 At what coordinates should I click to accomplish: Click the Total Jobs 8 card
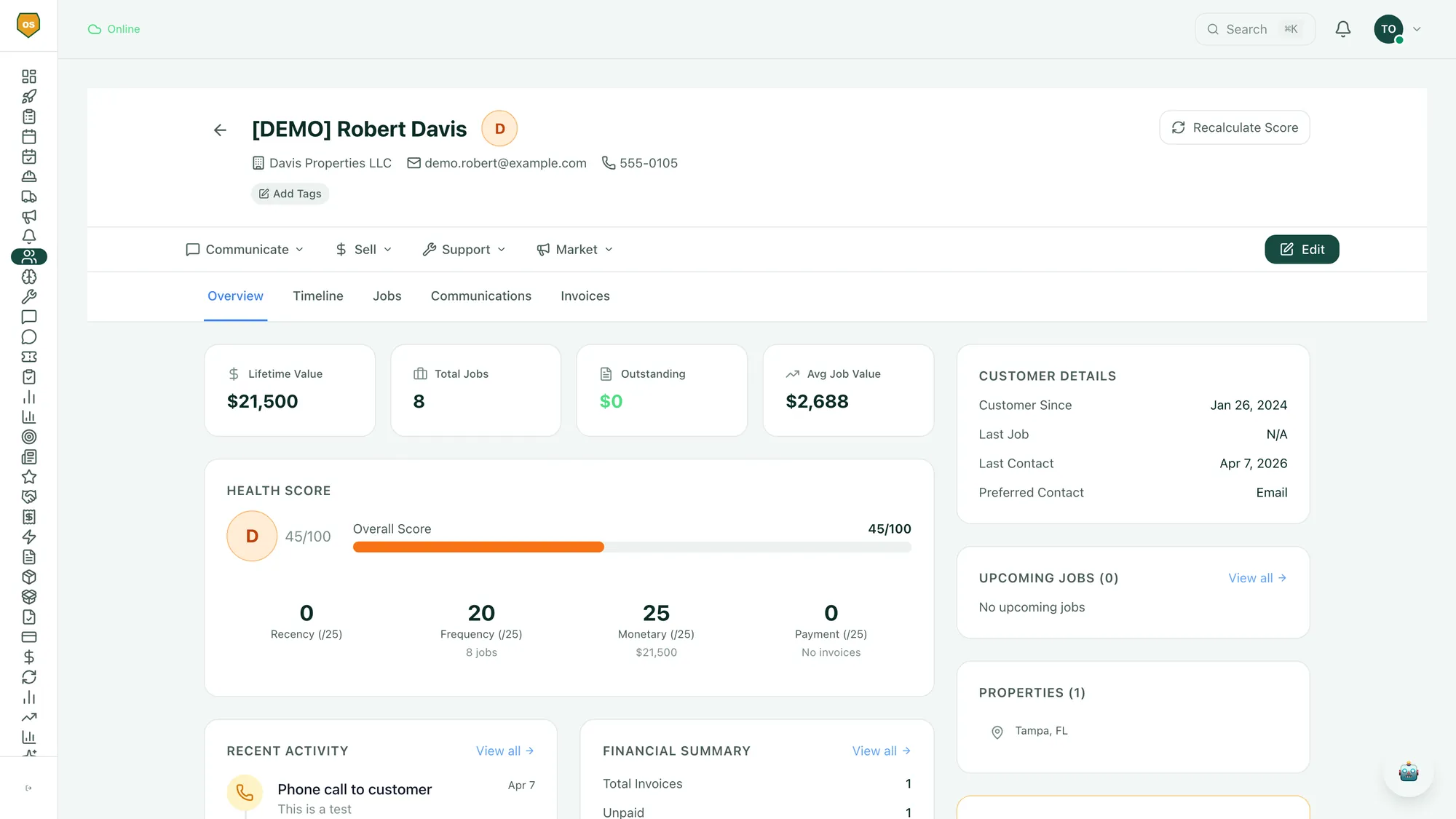(476, 390)
